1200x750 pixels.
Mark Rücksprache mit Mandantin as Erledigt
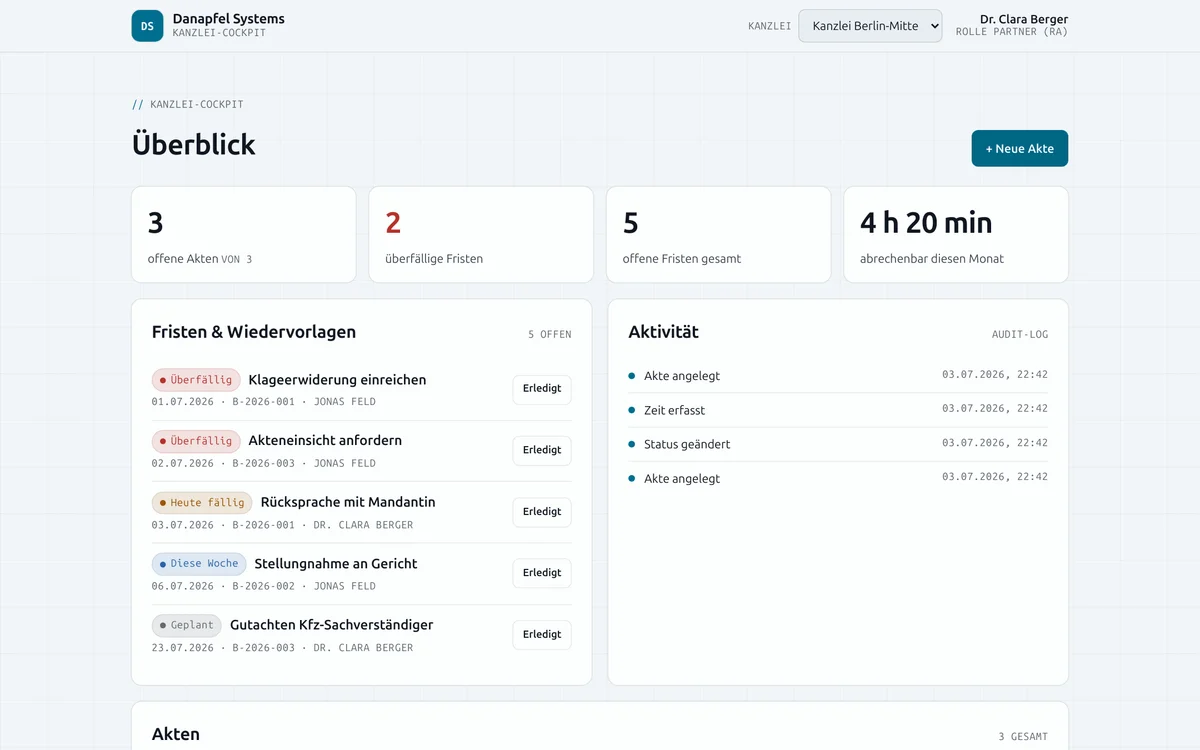coord(542,512)
